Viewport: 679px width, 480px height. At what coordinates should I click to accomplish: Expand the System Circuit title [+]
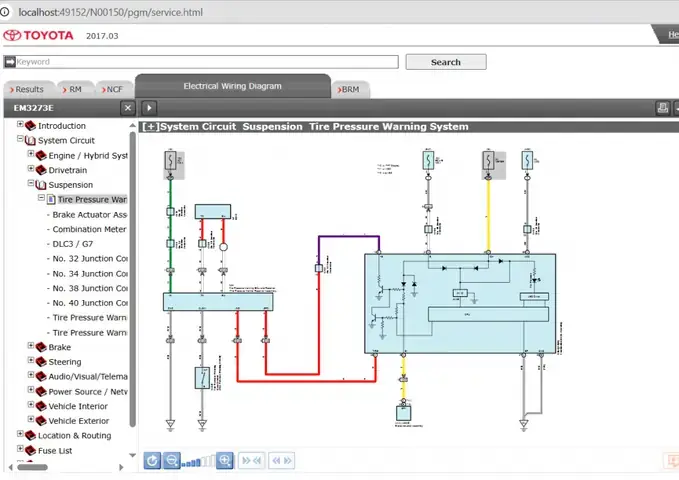pyautogui.click(x=151, y=127)
